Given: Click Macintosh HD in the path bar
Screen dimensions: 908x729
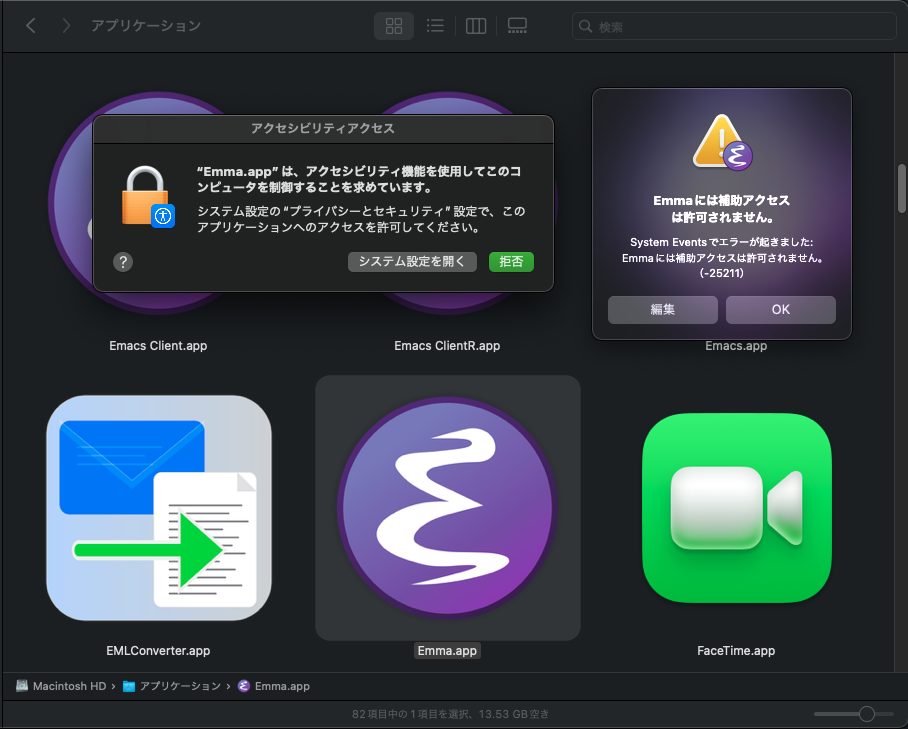Looking at the screenshot, I should (x=61, y=686).
